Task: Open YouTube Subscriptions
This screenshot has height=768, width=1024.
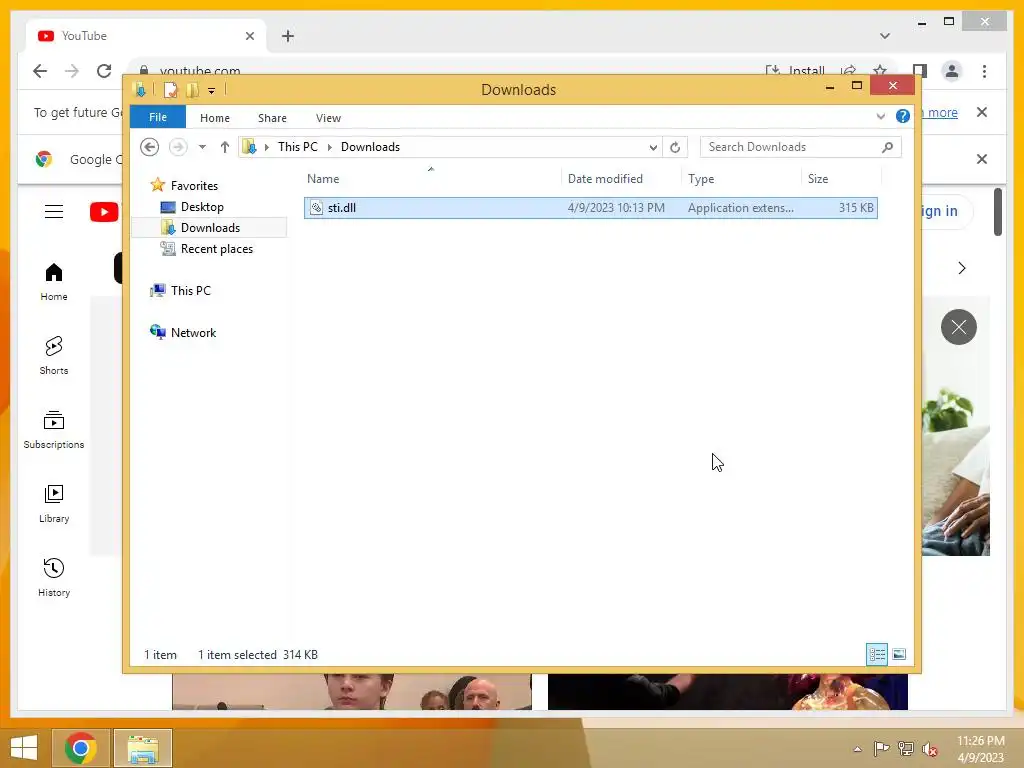Action: 54,430
